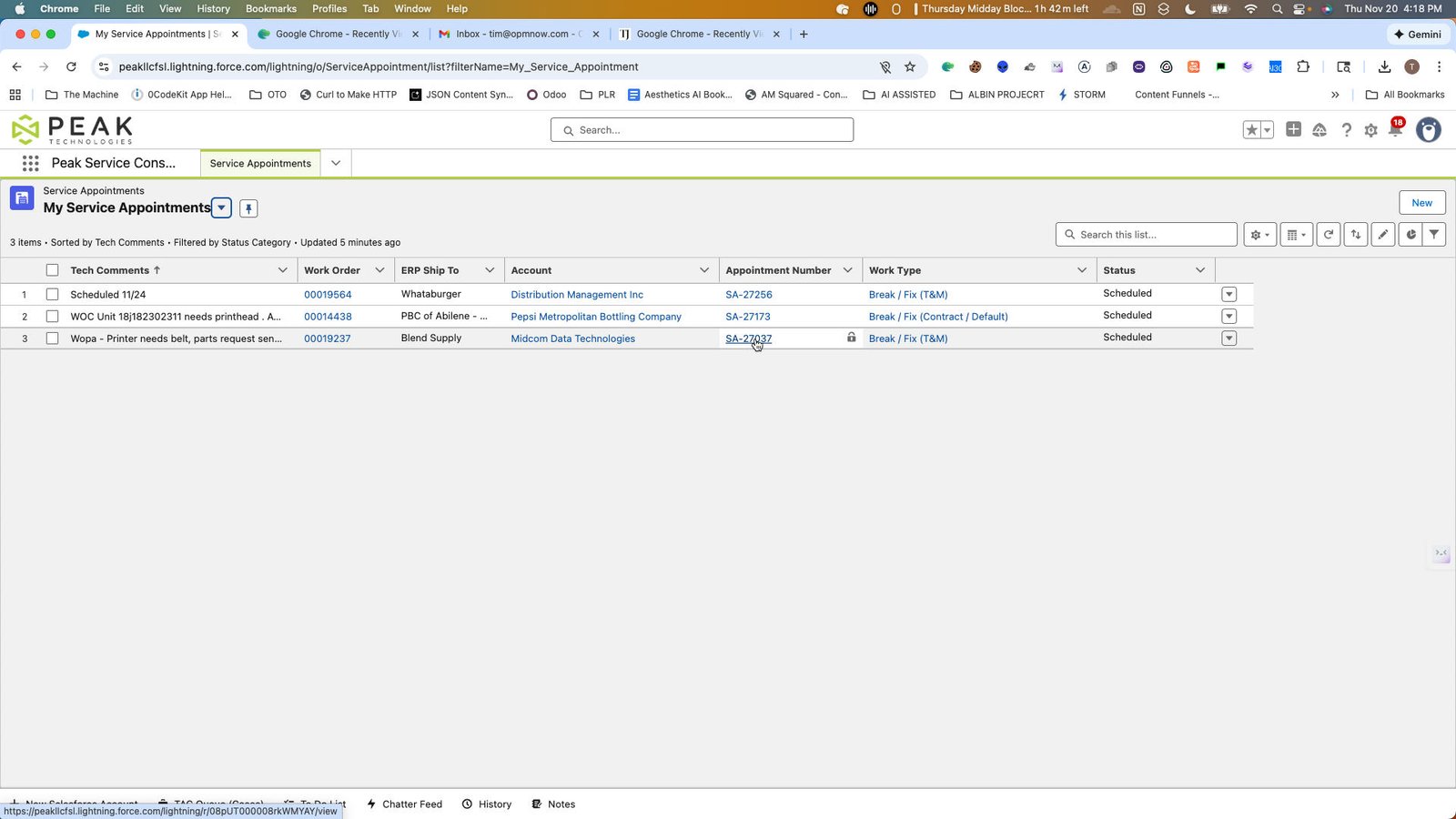Tick the select-all rows checkbox
The height and width of the screenshot is (819, 1456).
[52, 270]
